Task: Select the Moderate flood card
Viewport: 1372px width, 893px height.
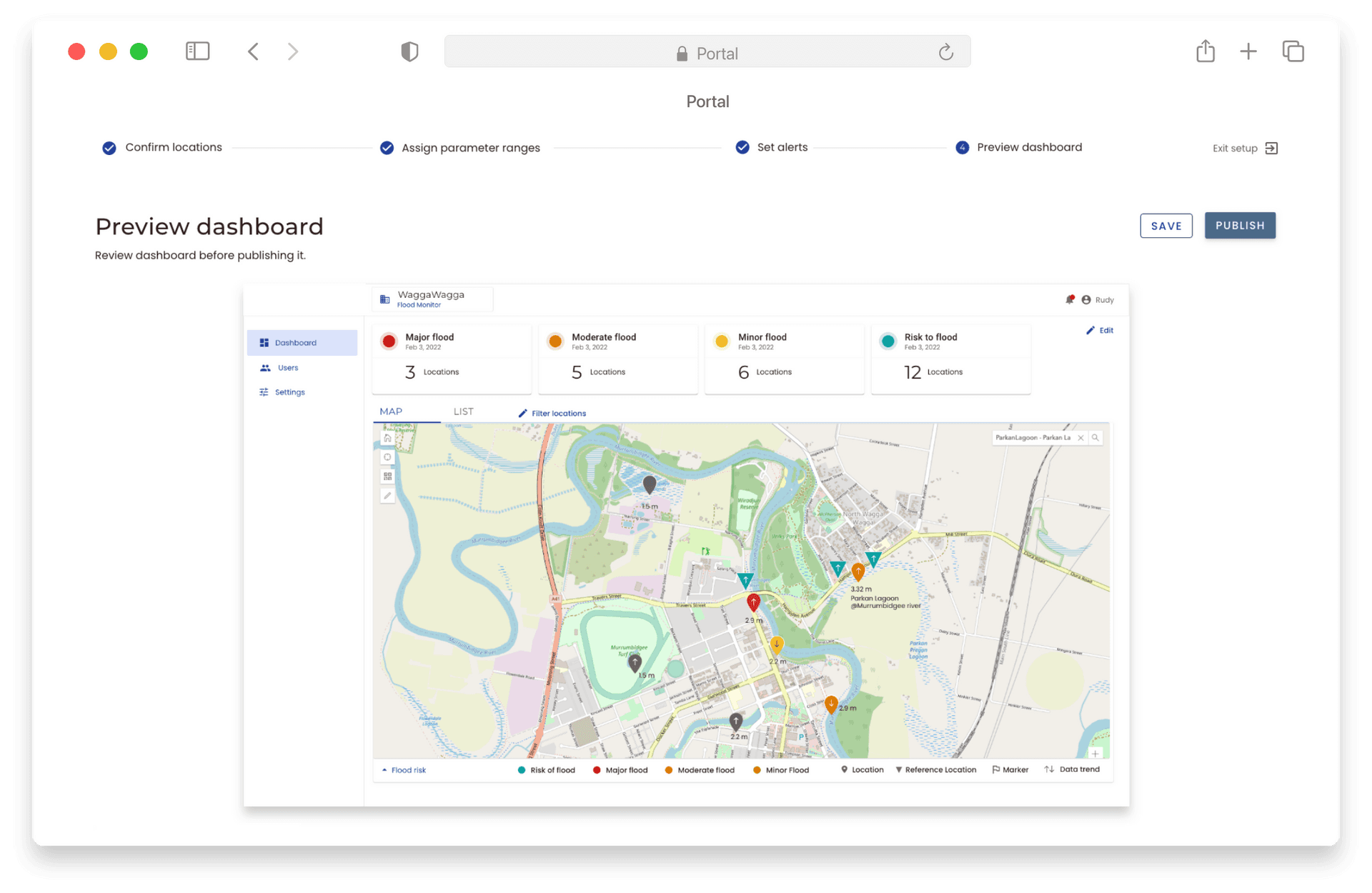Action: click(618, 359)
